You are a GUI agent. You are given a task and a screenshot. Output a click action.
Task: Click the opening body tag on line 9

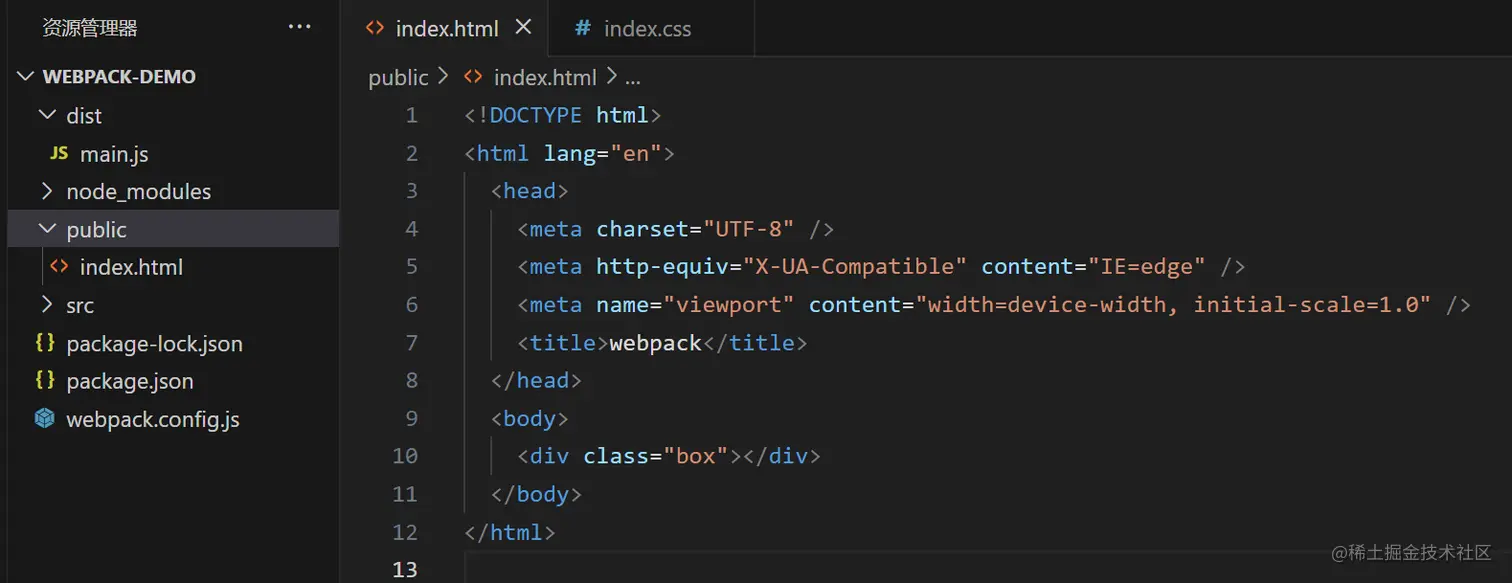point(530,419)
